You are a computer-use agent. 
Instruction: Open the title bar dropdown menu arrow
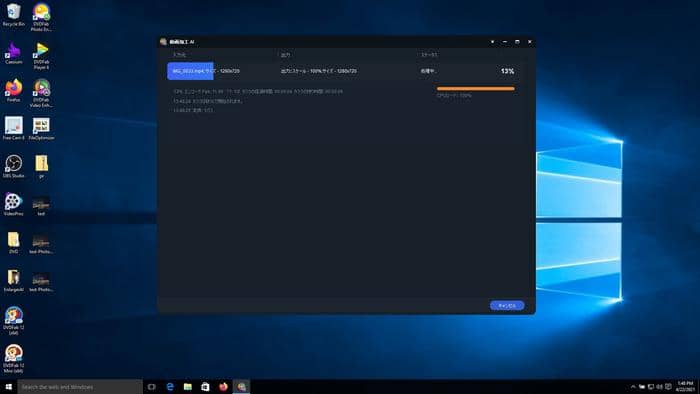492,42
